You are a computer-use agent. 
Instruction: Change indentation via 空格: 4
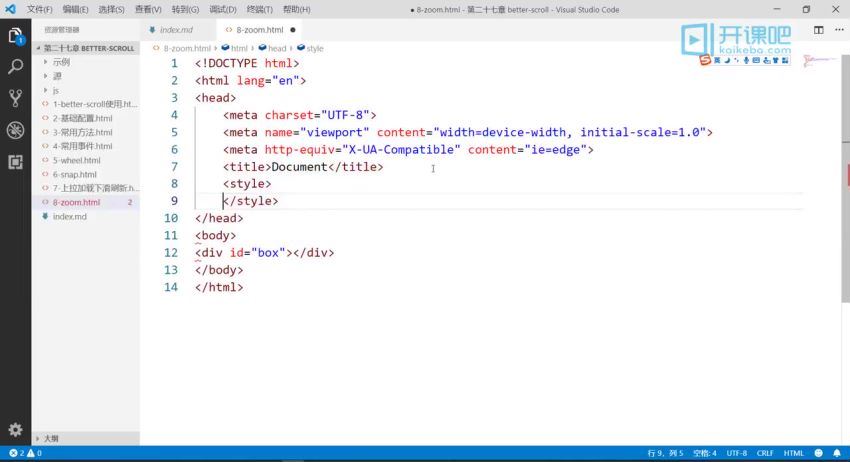[705, 453]
